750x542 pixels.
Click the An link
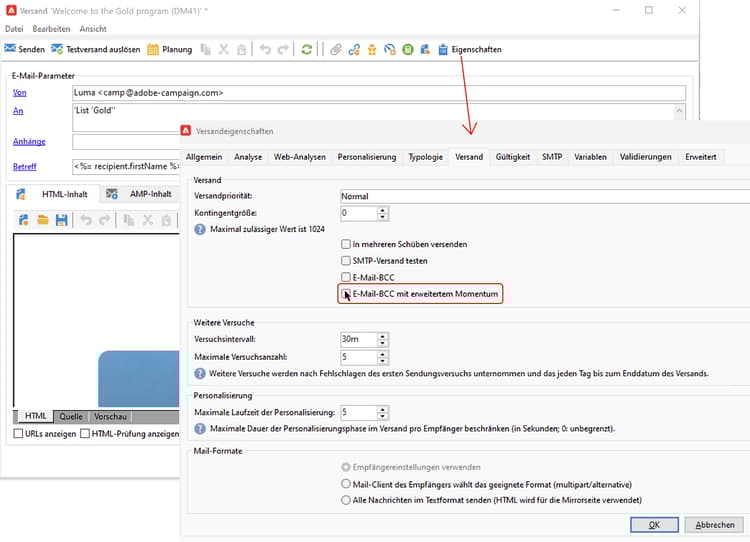[18, 111]
